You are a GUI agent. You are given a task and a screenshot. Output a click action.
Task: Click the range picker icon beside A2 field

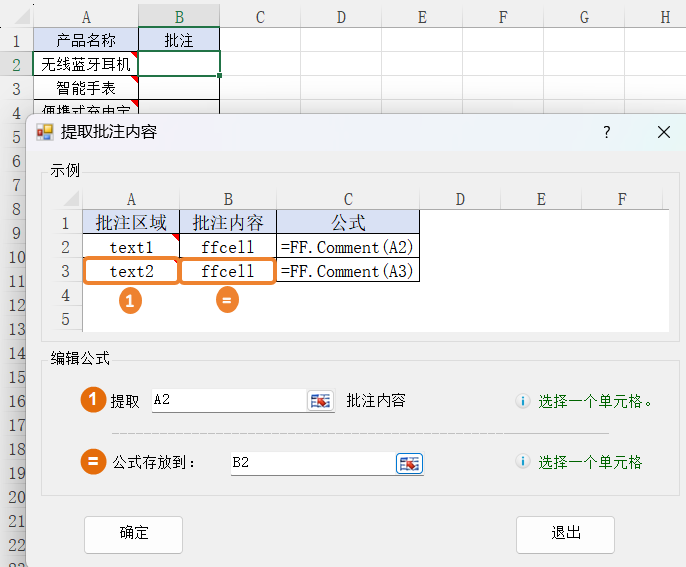(320, 401)
